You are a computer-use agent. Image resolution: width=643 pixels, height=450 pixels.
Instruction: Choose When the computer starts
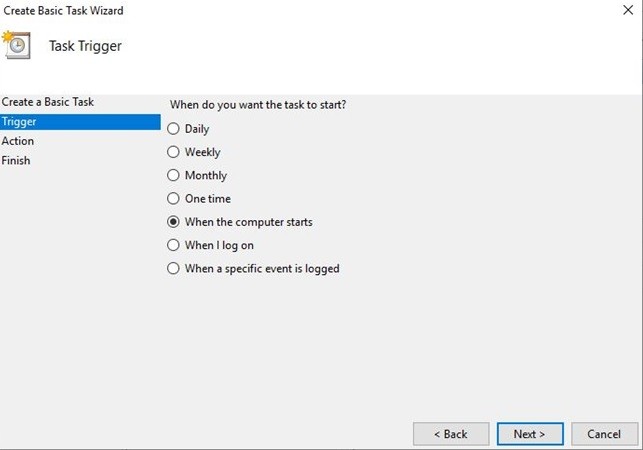pyautogui.click(x=174, y=222)
